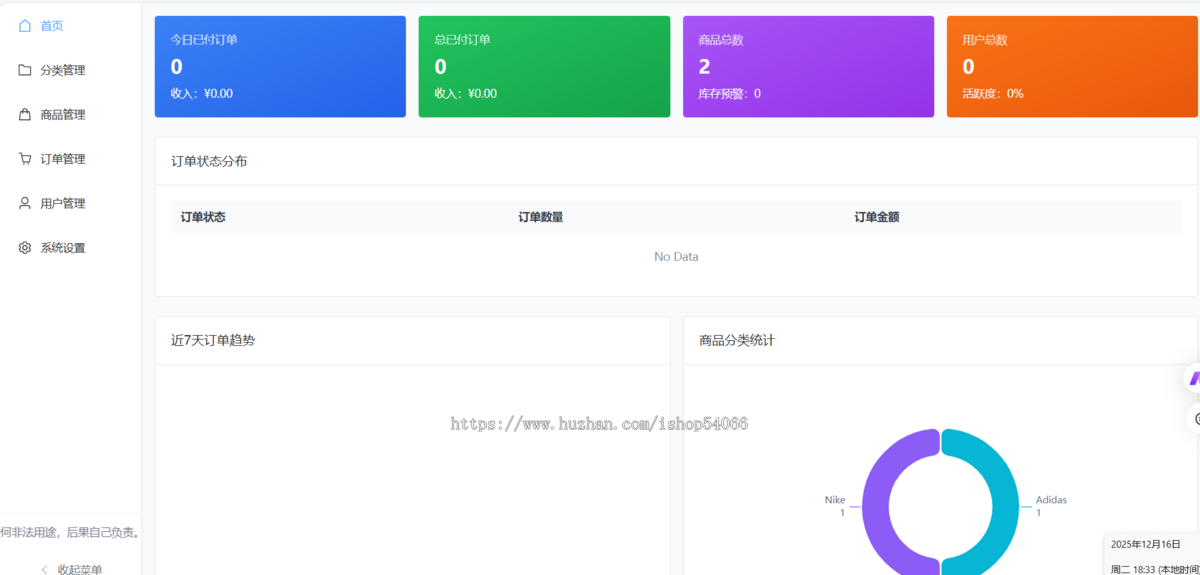This screenshot has width=1200, height=575.
Task: Click the purple 商品总数 card
Action: pos(808,67)
